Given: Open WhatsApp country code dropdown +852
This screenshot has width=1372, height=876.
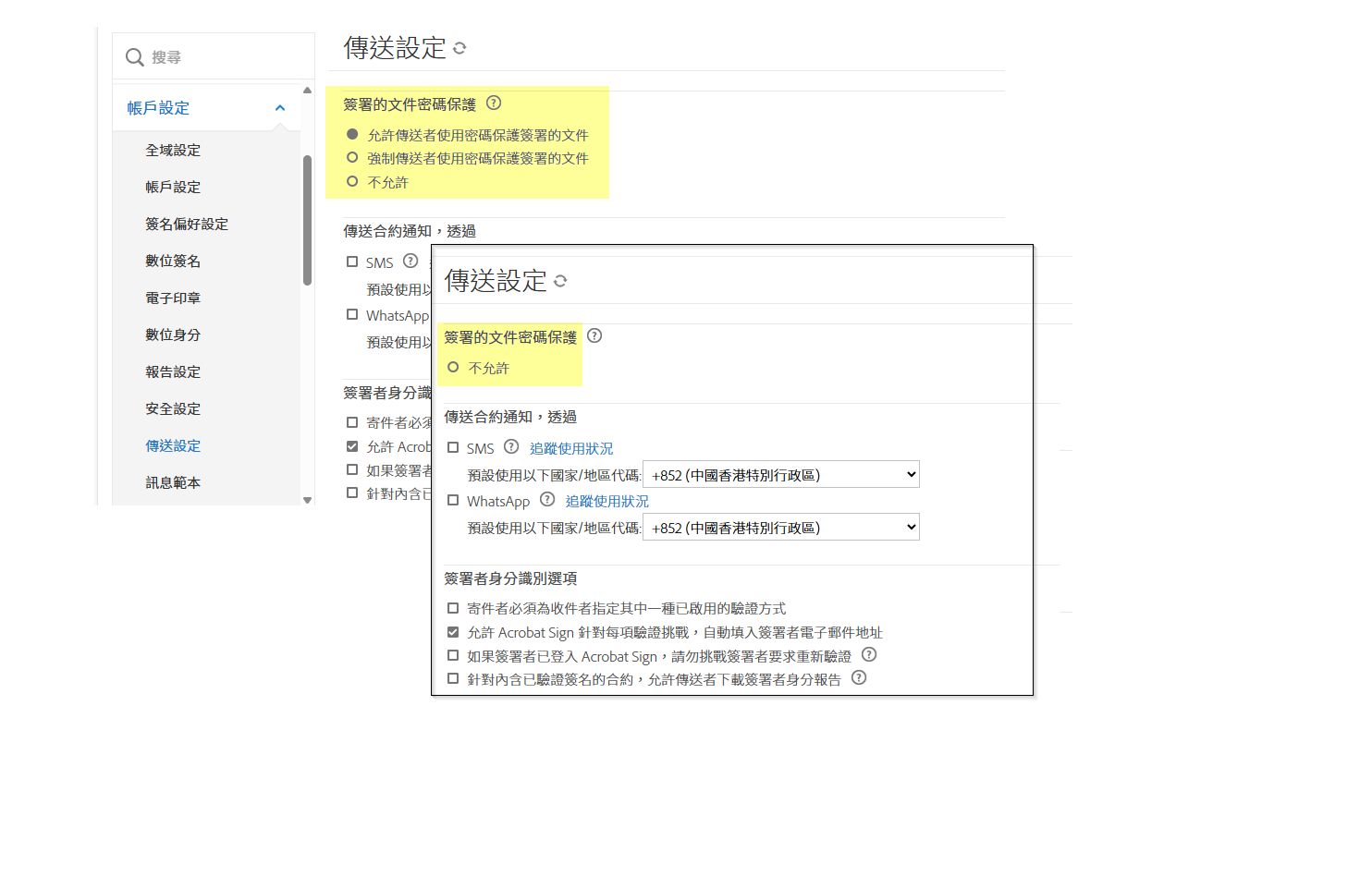Looking at the screenshot, I should pos(781,528).
